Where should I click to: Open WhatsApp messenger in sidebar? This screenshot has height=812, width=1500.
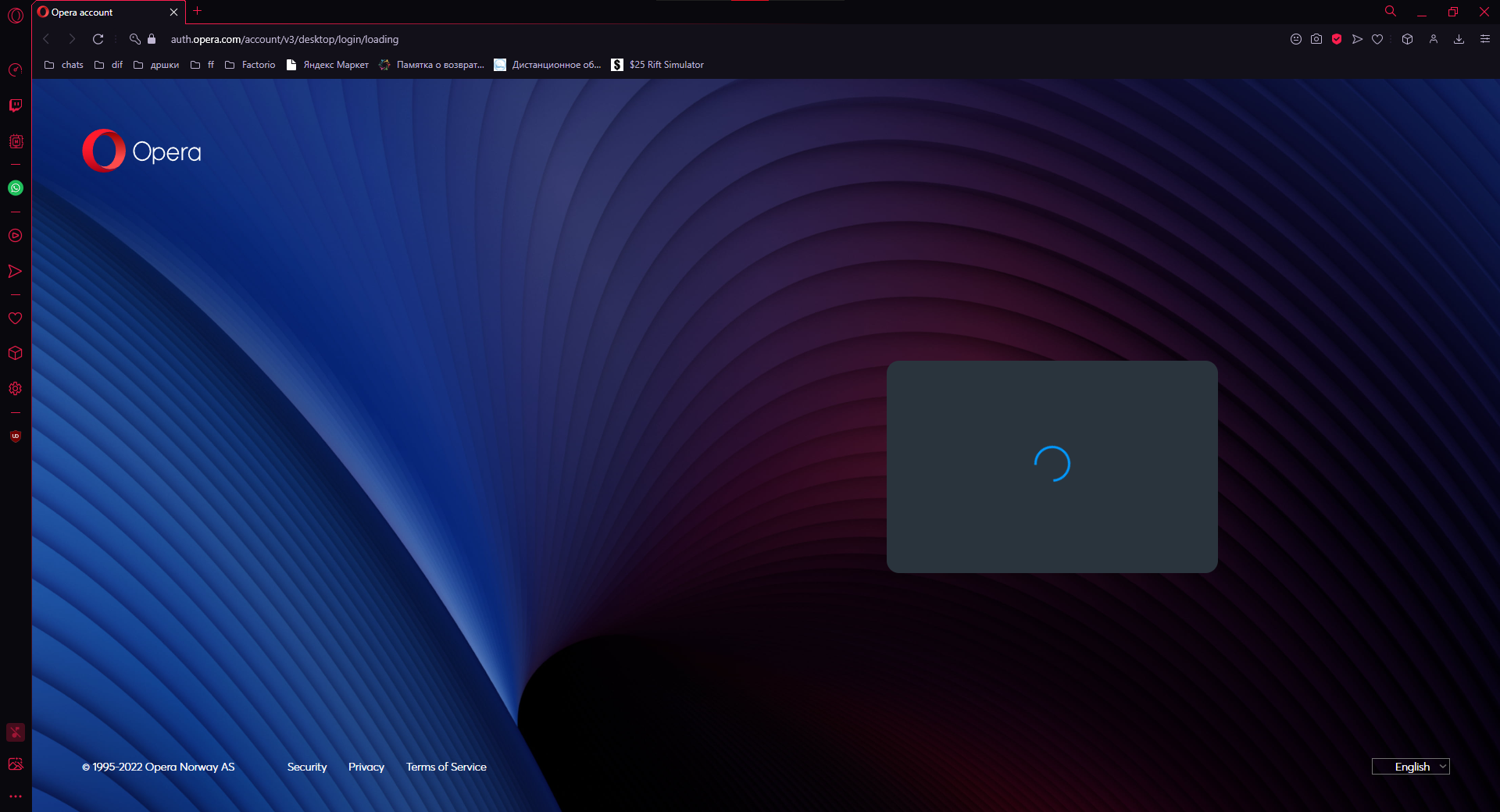(x=16, y=187)
